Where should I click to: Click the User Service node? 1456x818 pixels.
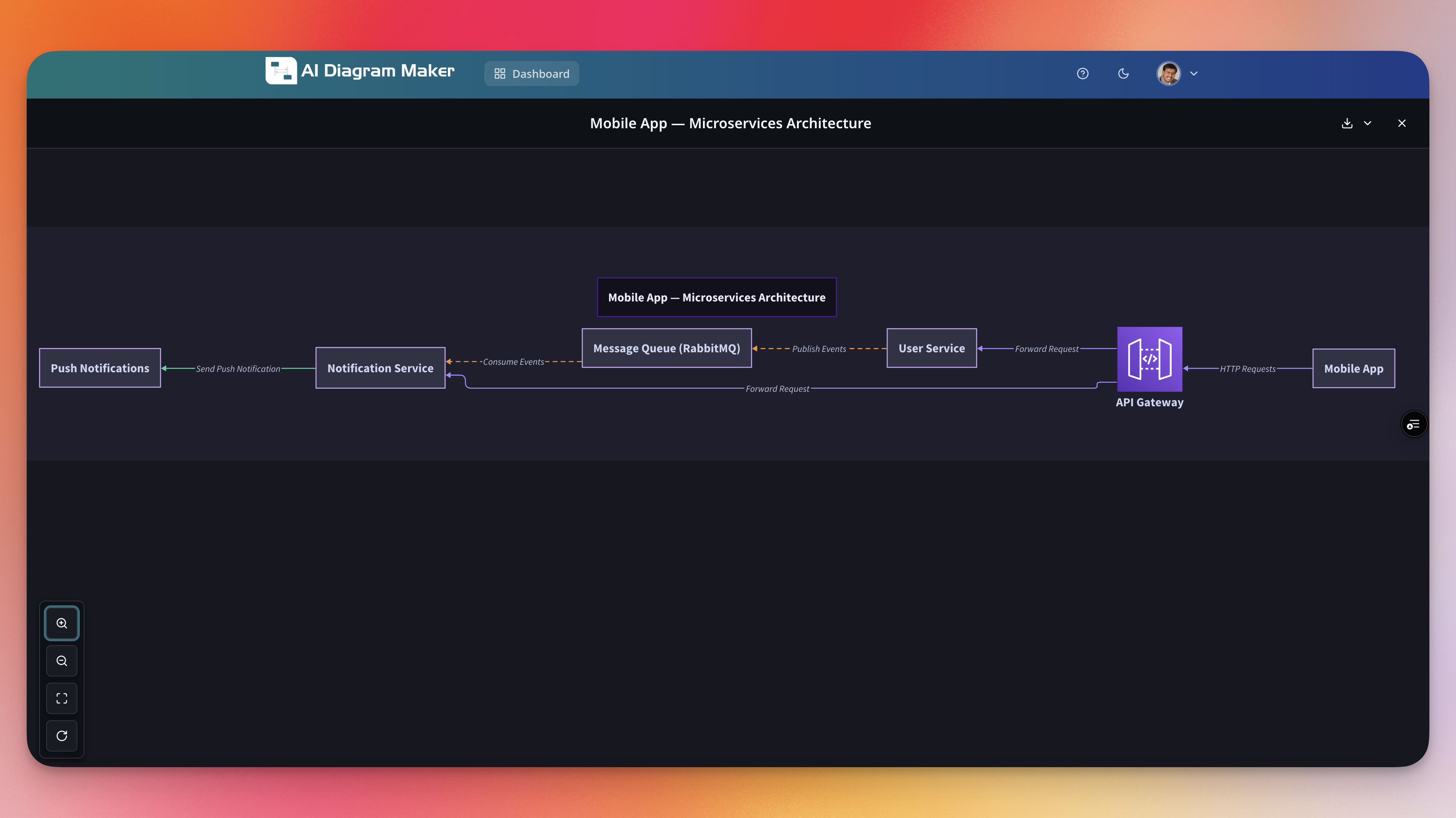pyautogui.click(x=931, y=348)
